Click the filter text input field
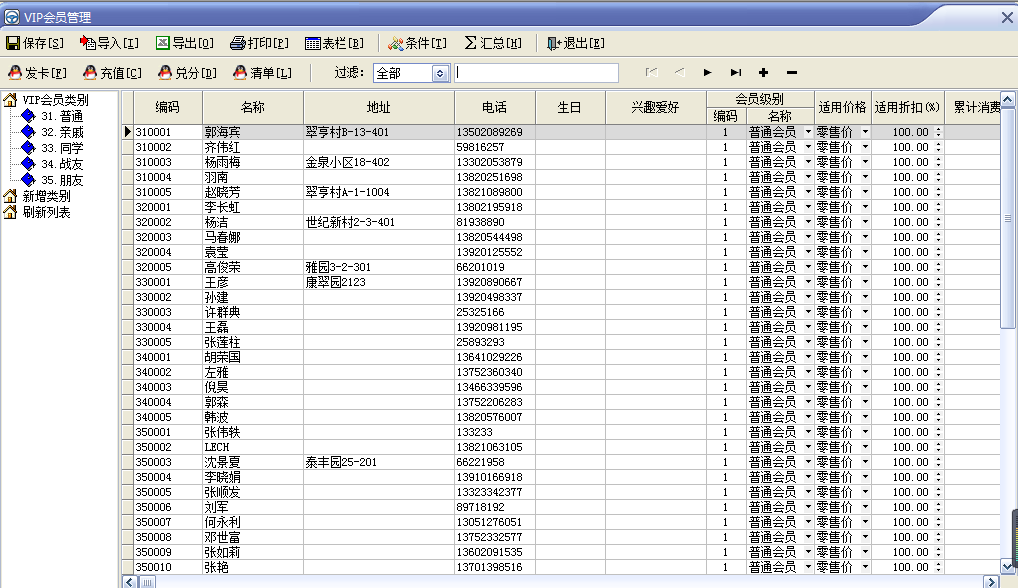Image resolution: width=1018 pixels, height=588 pixels. point(537,73)
